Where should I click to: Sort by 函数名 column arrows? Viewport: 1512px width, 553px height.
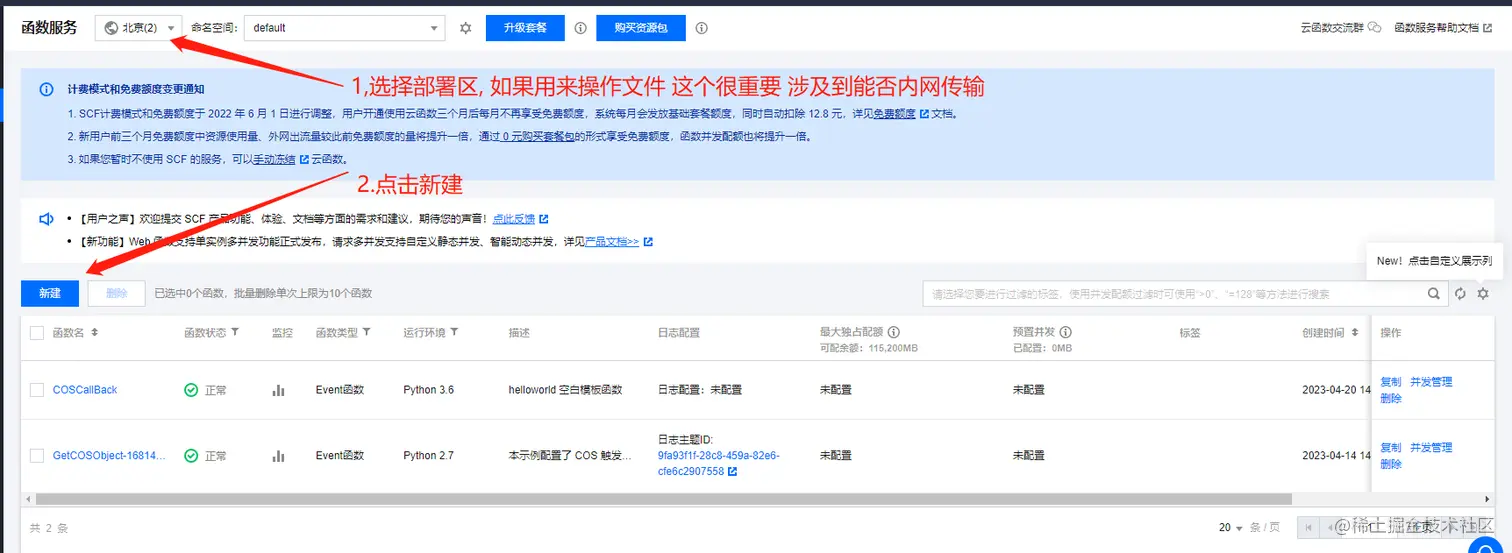click(x=95, y=332)
